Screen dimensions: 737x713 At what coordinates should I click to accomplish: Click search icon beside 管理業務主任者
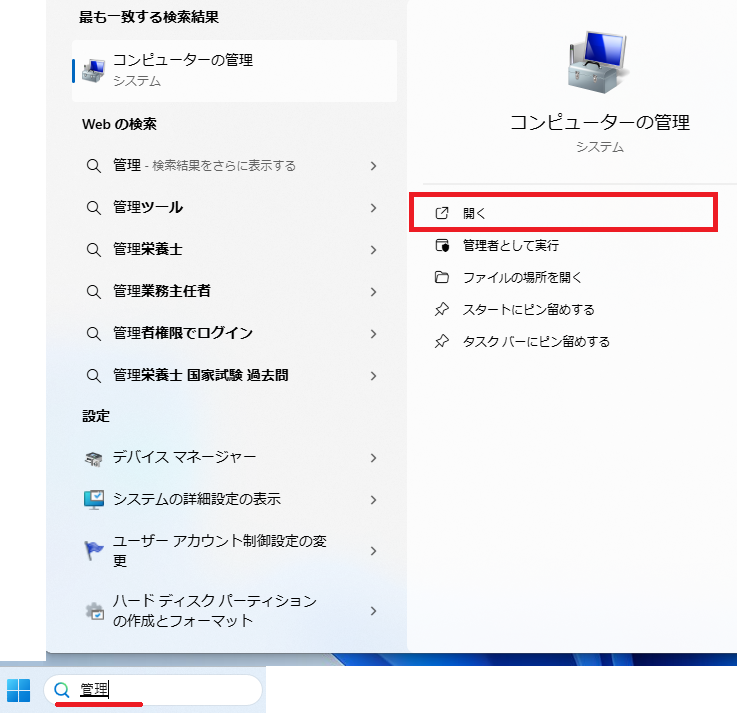tap(94, 292)
